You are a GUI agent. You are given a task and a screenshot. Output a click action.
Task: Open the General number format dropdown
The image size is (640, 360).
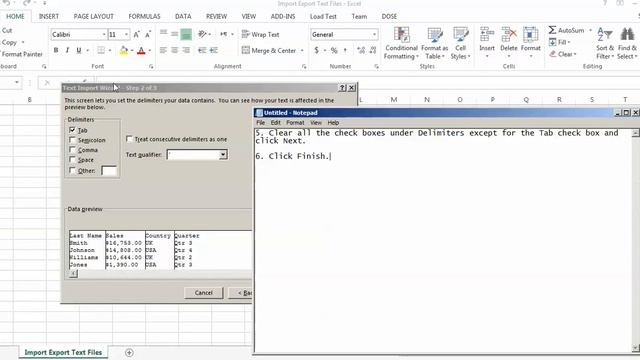(x=374, y=34)
